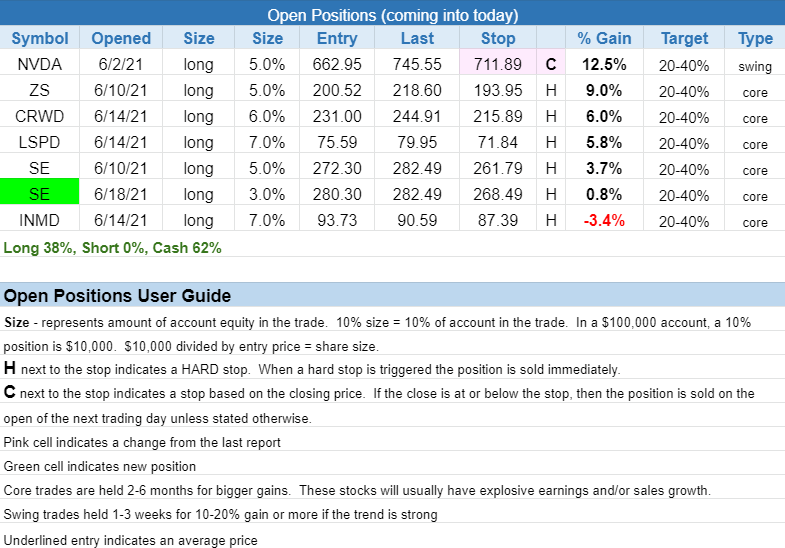Viewport: 785px width, 548px height.
Task: Select the ZS symbol cell
Action: click(40, 90)
